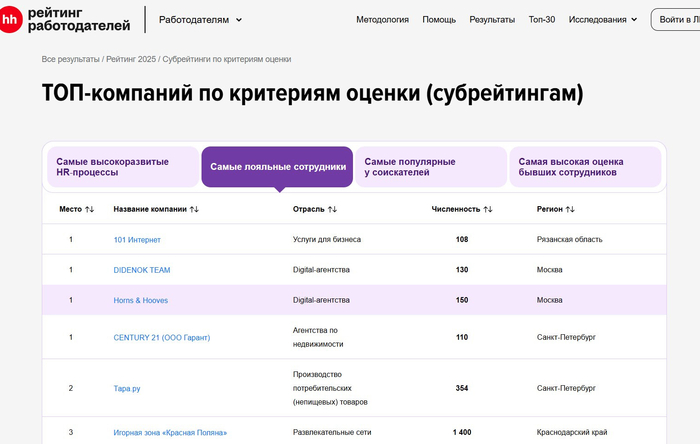The width and height of the screenshot is (700, 444).
Task: Click cell Развлекательные сети
Action: 332,432
